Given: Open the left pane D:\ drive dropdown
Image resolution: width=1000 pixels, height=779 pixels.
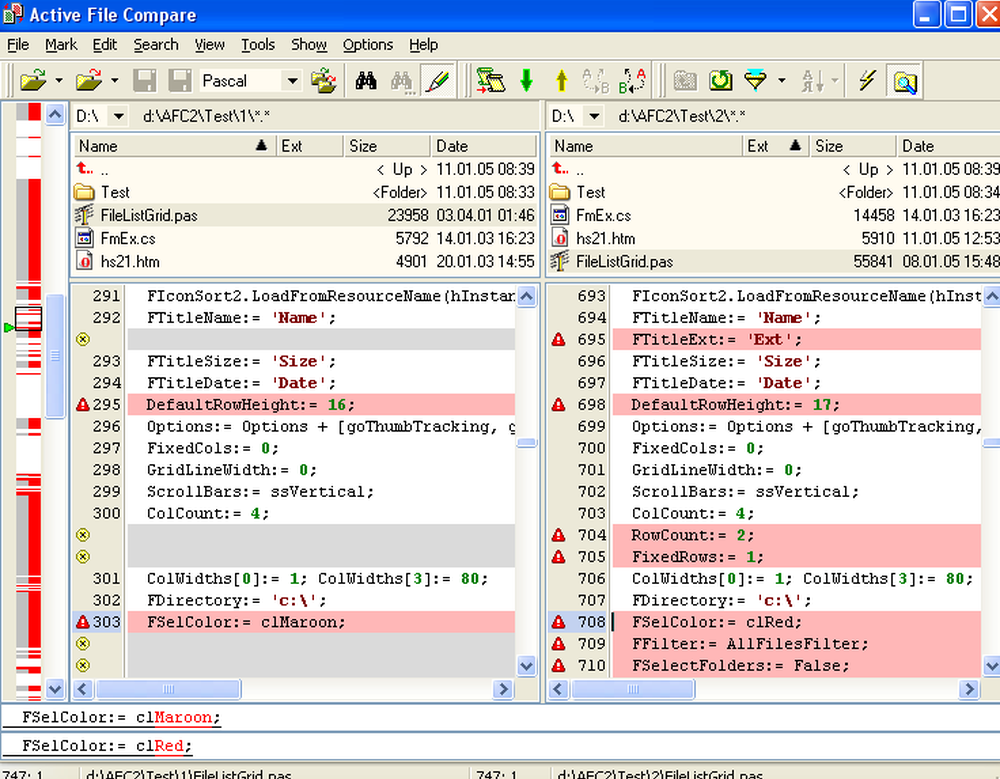Looking at the screenshot, I should (x=117, y=117).
